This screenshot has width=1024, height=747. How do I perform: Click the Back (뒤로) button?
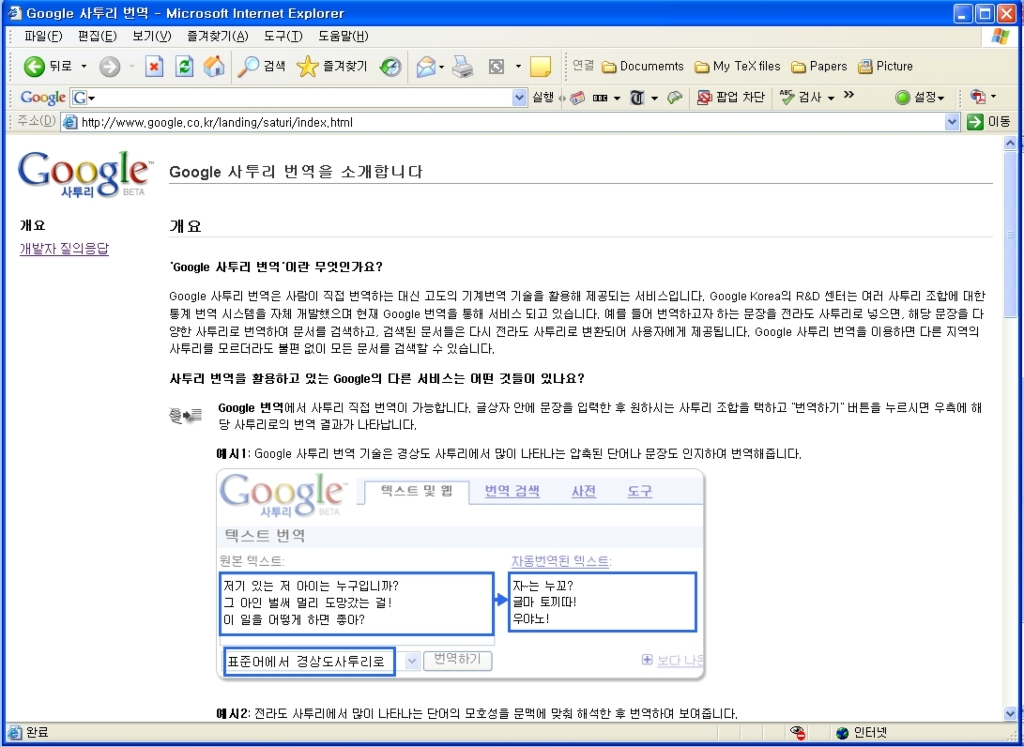[47, 66]
